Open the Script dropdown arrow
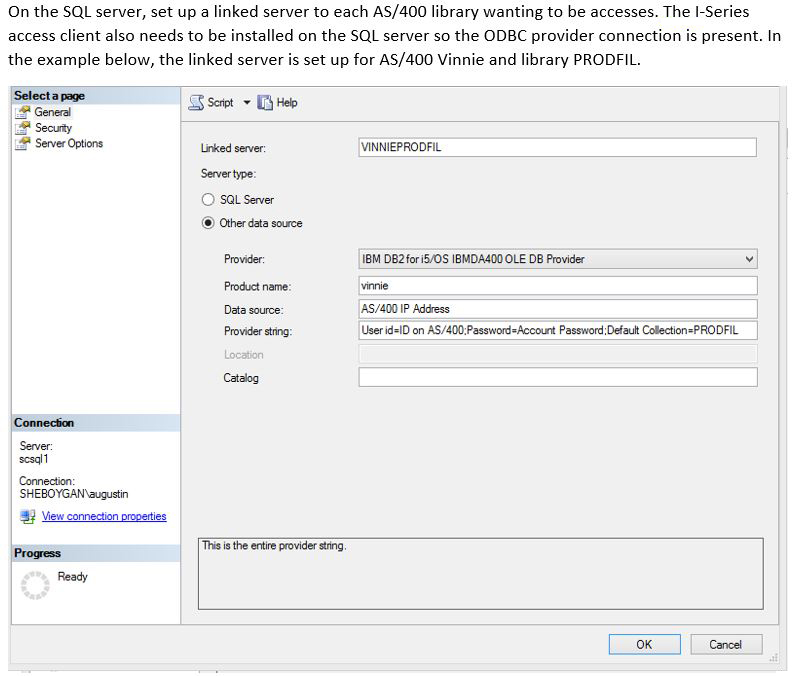 pyautogui.click(x=247, y=103)
